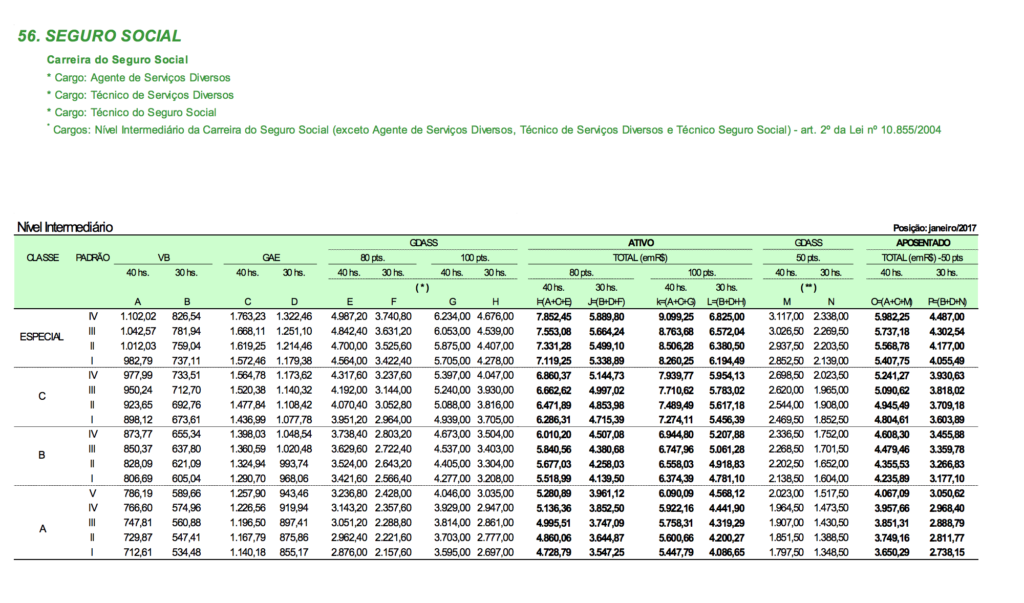
Task: Click 'Cargo: Técnico de Serviços Diversos' line
Action: 140,95
